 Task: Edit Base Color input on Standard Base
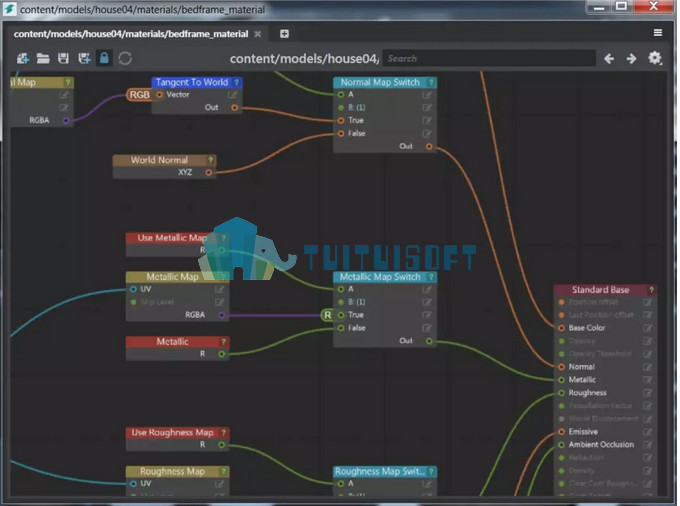tap(647, 328)
